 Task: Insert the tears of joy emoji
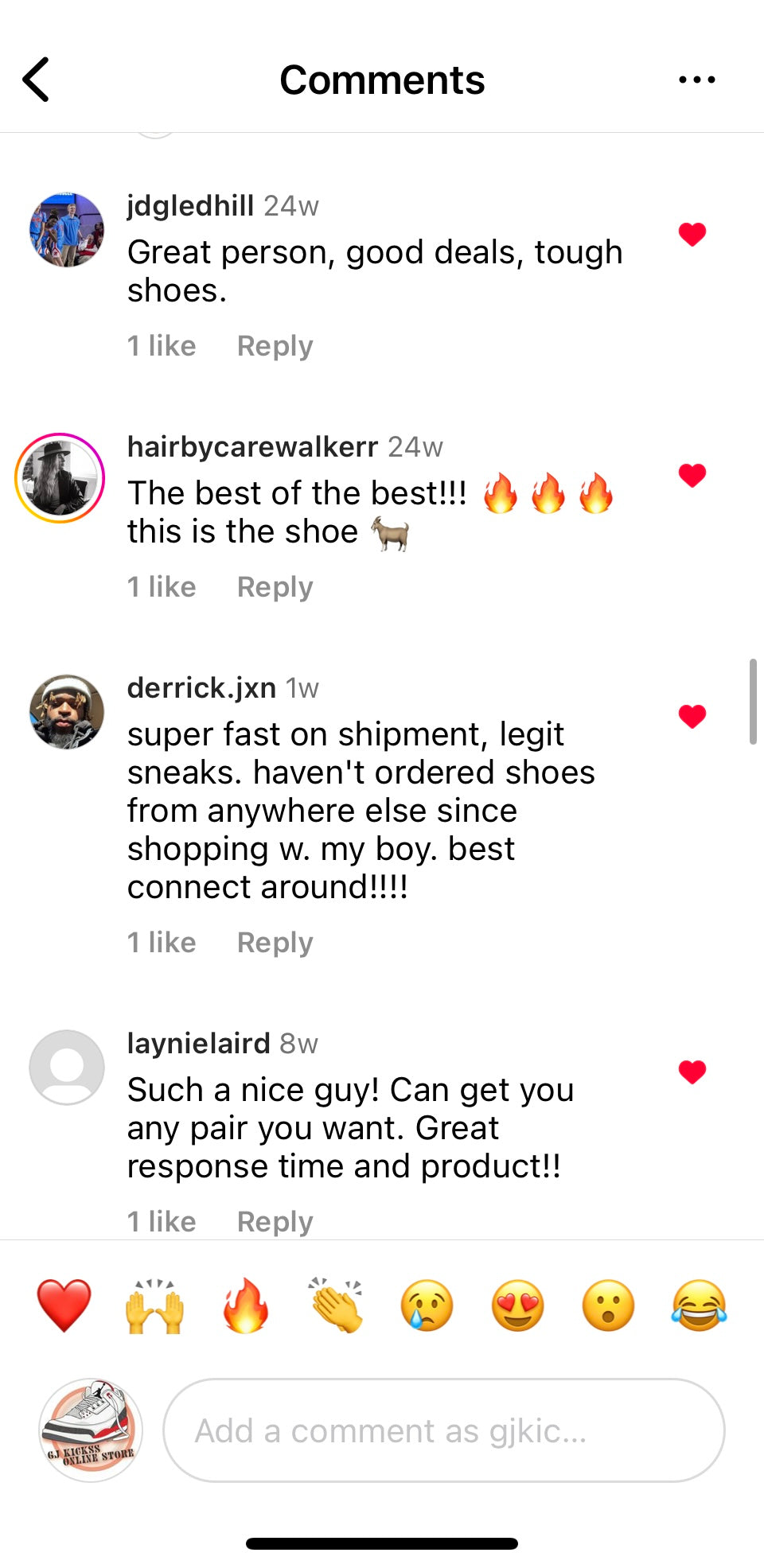700,1305
